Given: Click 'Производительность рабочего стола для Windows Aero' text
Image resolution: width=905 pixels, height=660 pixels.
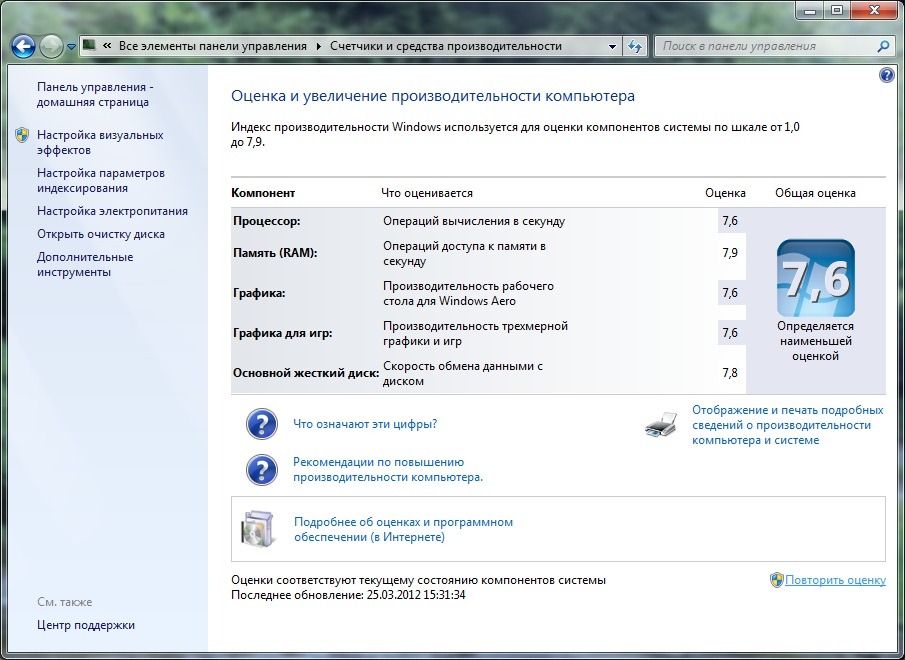Looking at the screenshot, I should [x=468, y=293].
